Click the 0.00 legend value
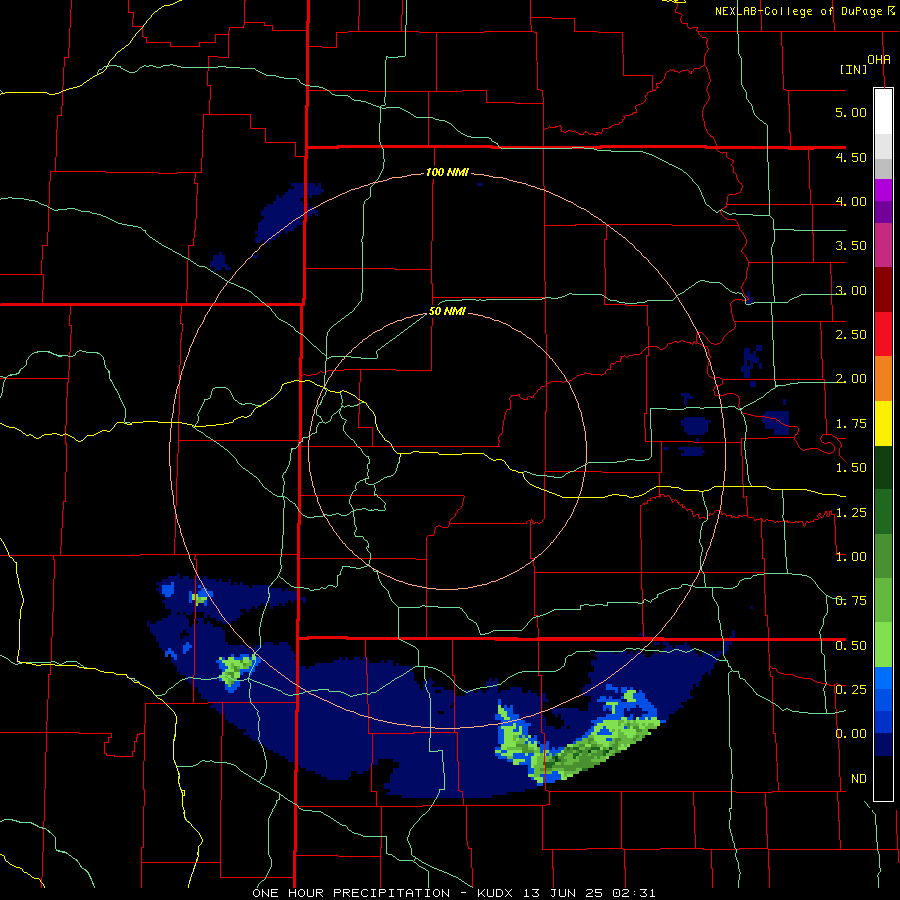 (851, 734)
